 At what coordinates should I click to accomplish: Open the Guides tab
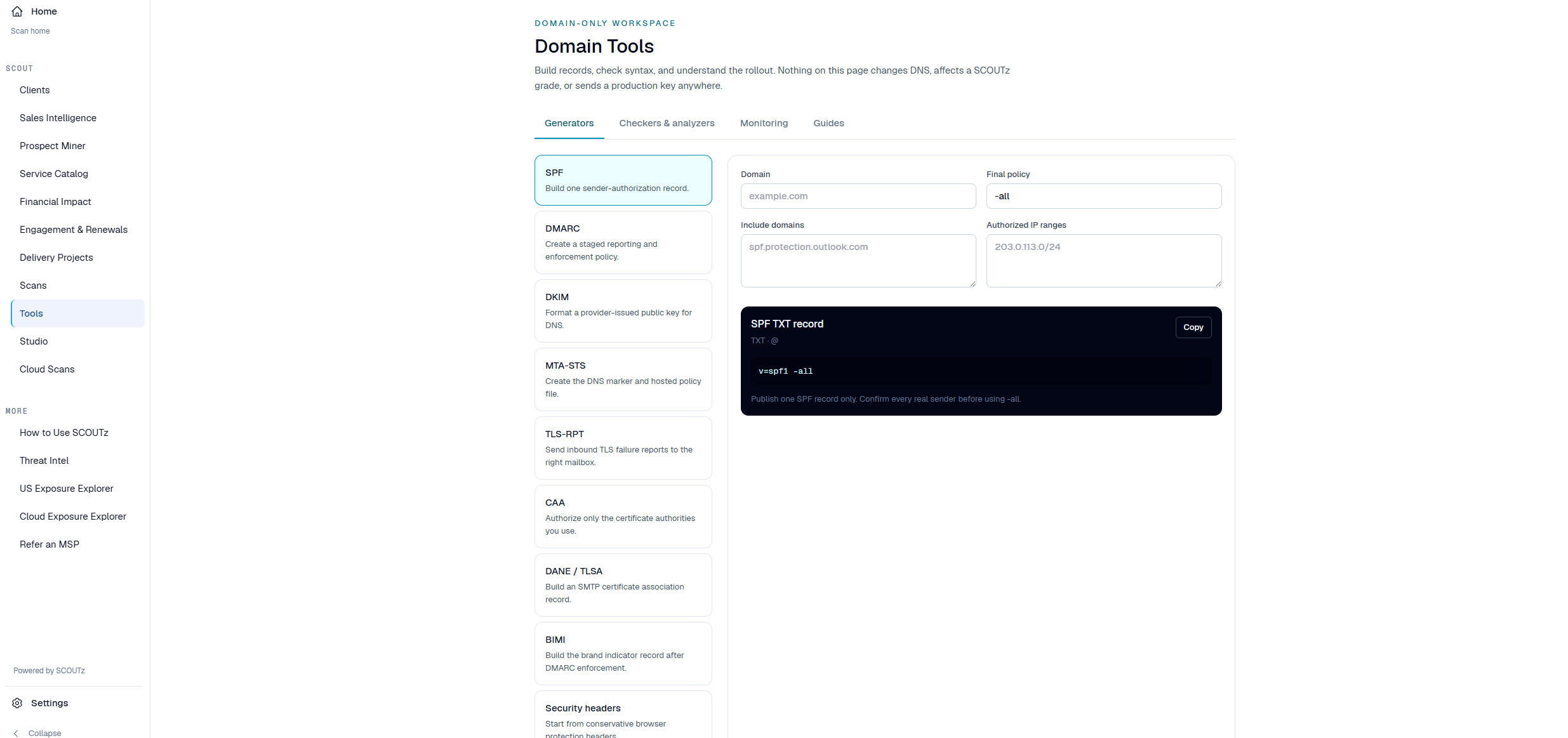pos(828,123)
